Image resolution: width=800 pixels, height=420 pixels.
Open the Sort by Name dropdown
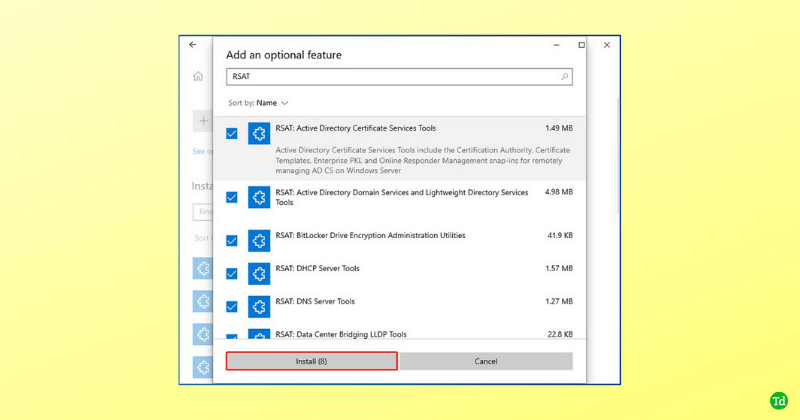[258, 103]
